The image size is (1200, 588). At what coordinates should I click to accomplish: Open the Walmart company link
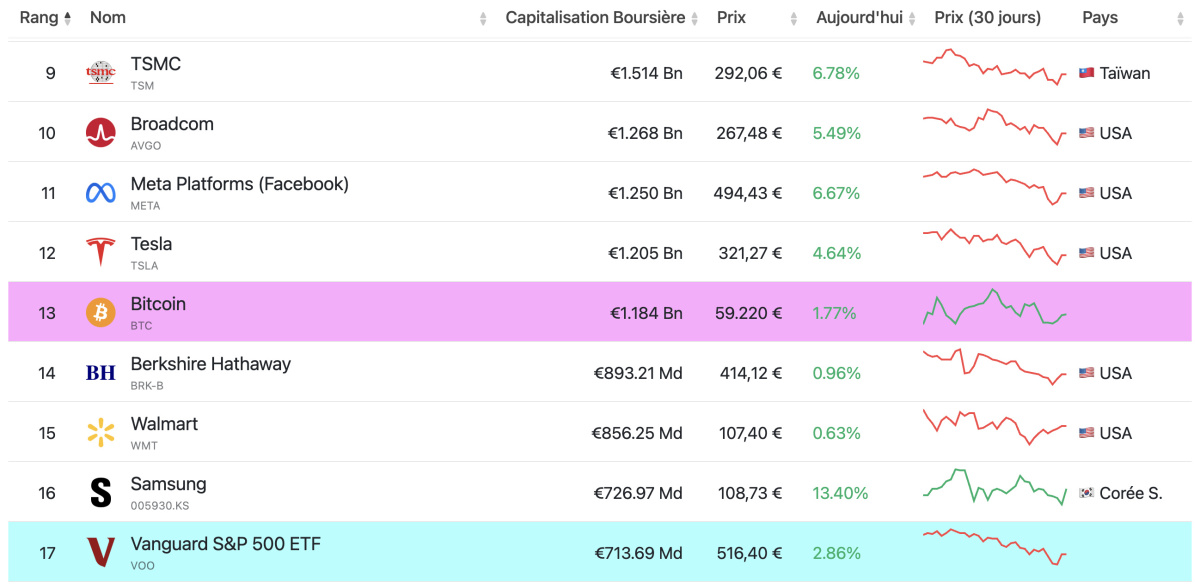(x=164, y=424)
